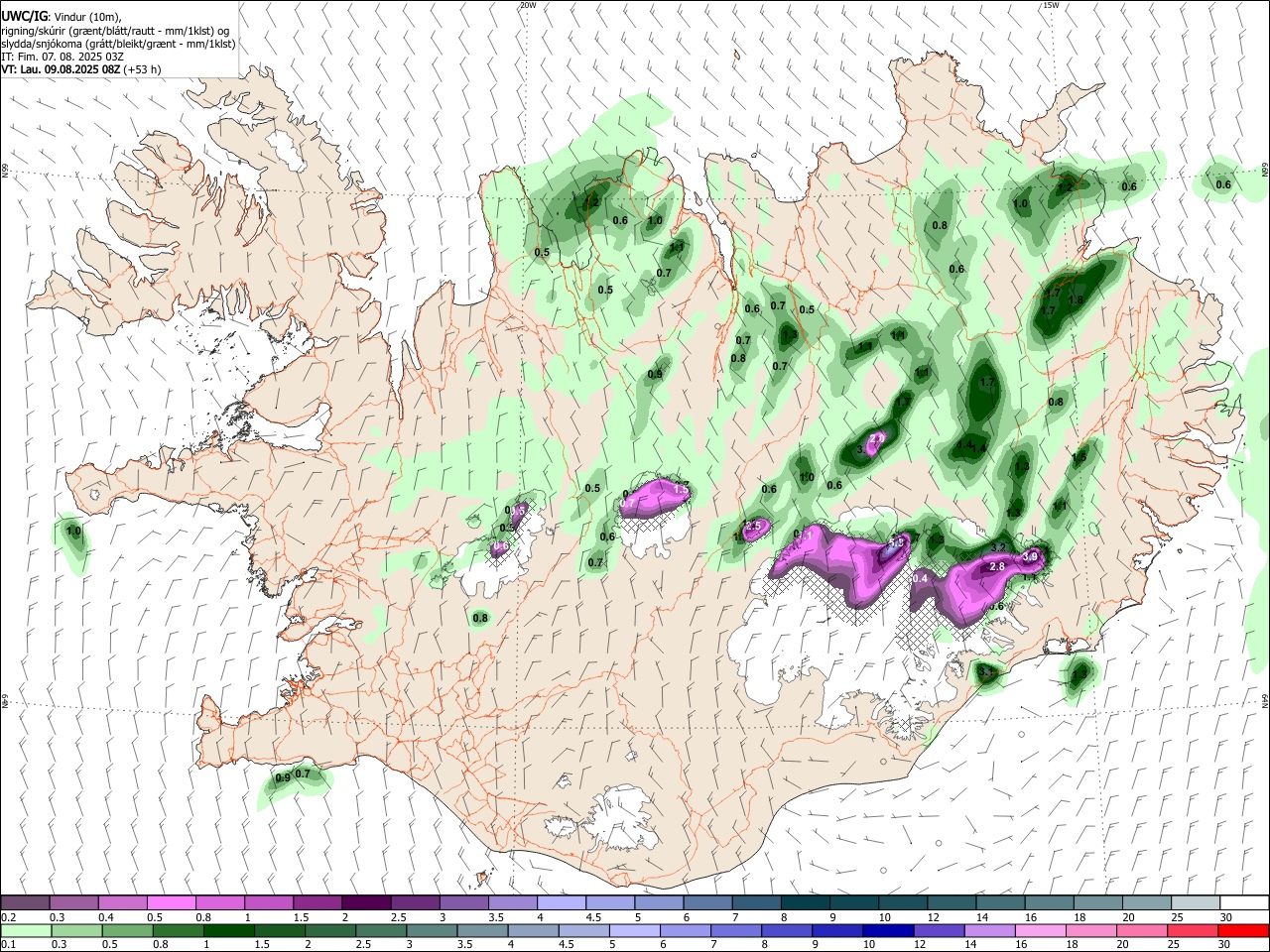Pick the darkest green 1 rain legend swatch
The image size is (1270, 952).
coord(229,930)
